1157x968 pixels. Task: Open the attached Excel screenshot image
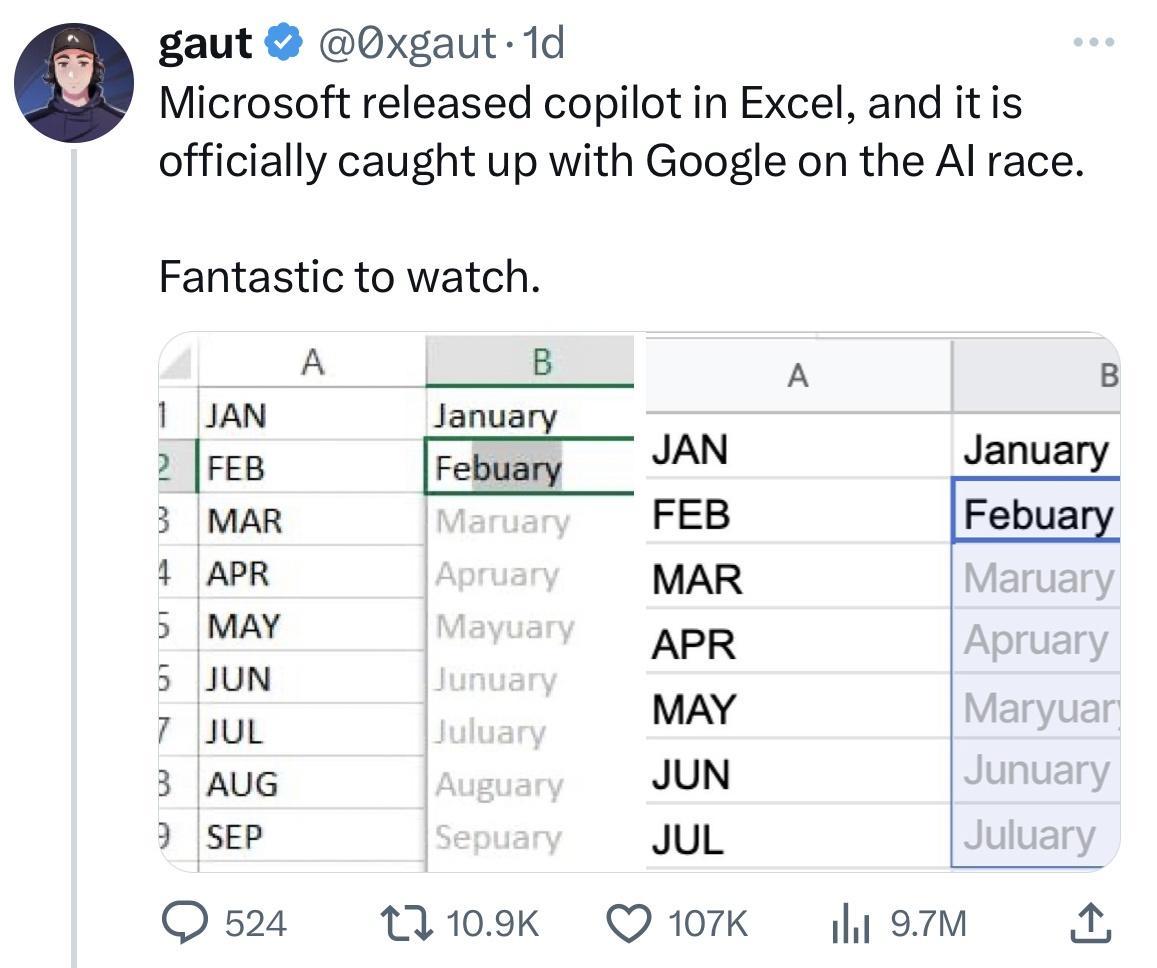pos(640,600)
